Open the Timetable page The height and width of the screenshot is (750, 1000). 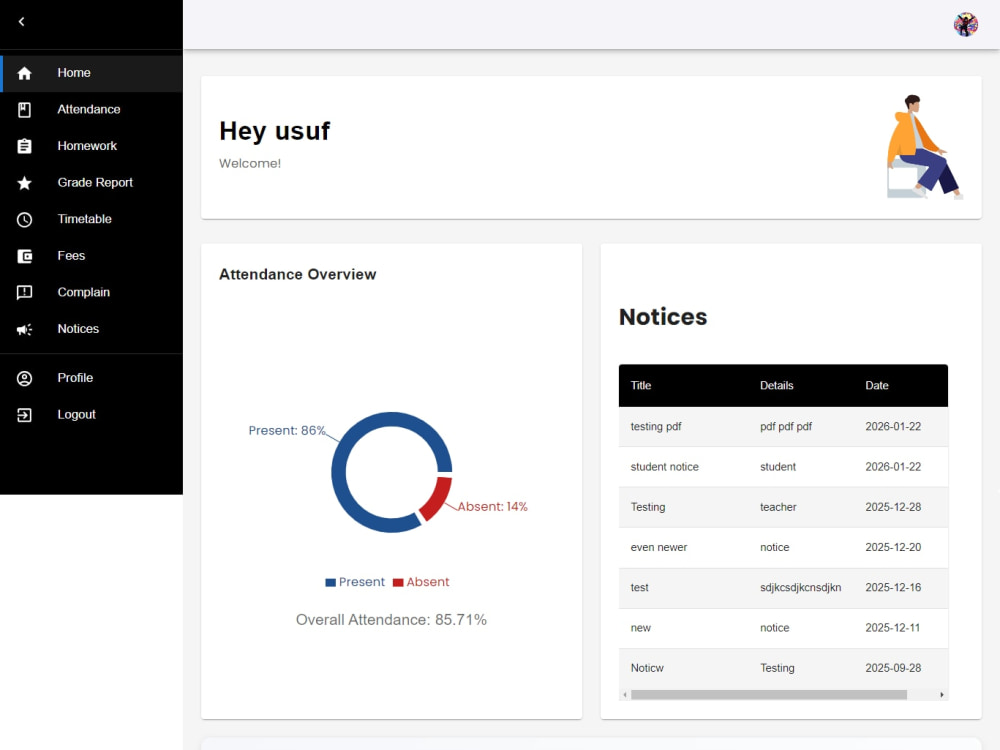click(x=92, y=219)
